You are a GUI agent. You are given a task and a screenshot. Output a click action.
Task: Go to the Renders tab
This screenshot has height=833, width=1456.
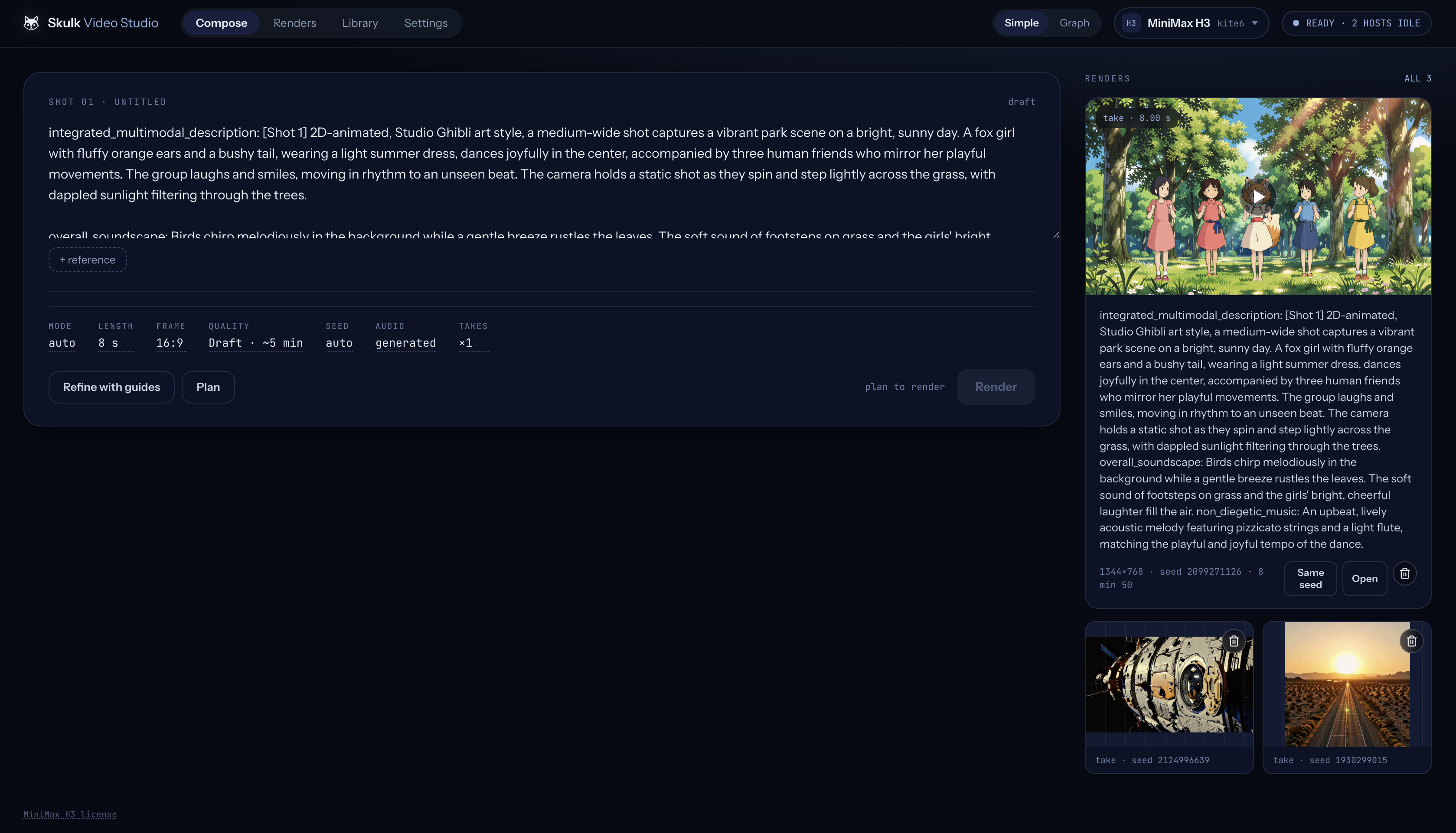click(x=295, y=23)
